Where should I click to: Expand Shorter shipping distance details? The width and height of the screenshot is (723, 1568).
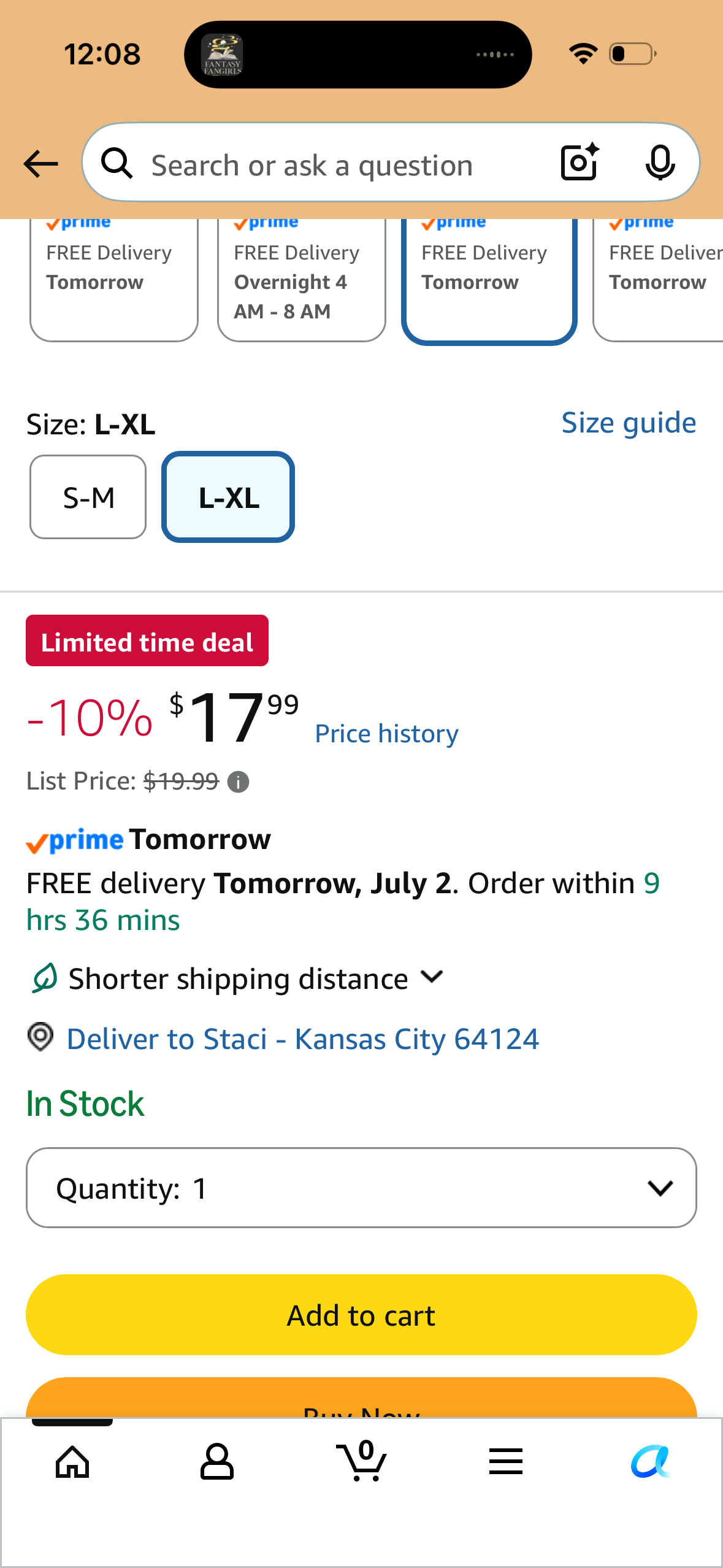[x=236, y=978]
